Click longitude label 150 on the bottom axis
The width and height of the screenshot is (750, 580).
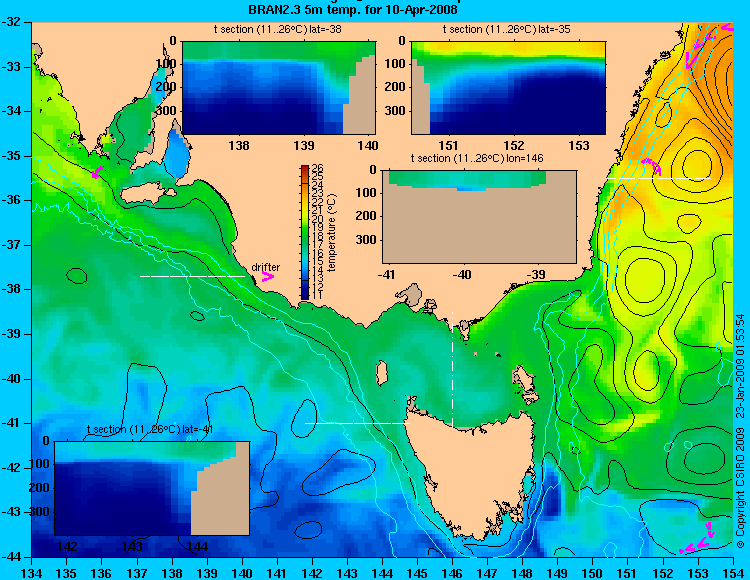593,573
